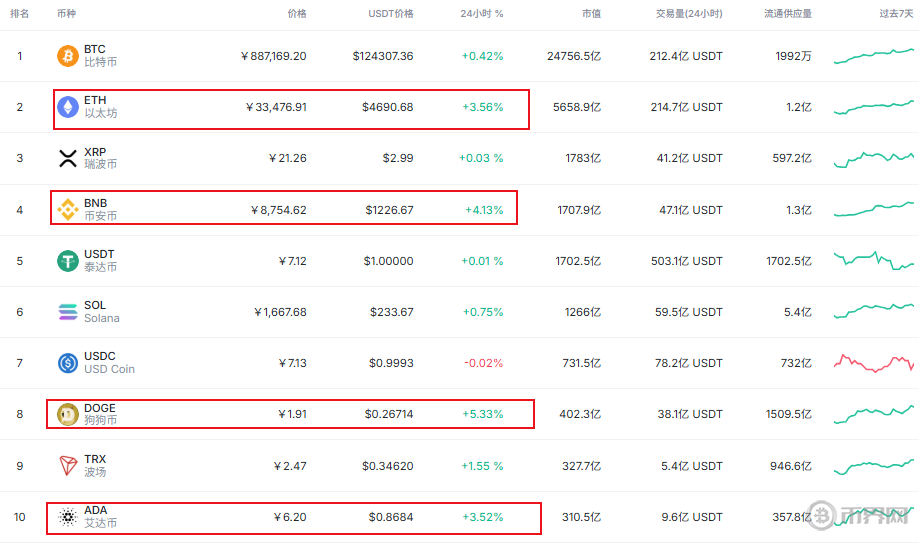
Task: Click the BNB coin icon
Action: (68, 209)
